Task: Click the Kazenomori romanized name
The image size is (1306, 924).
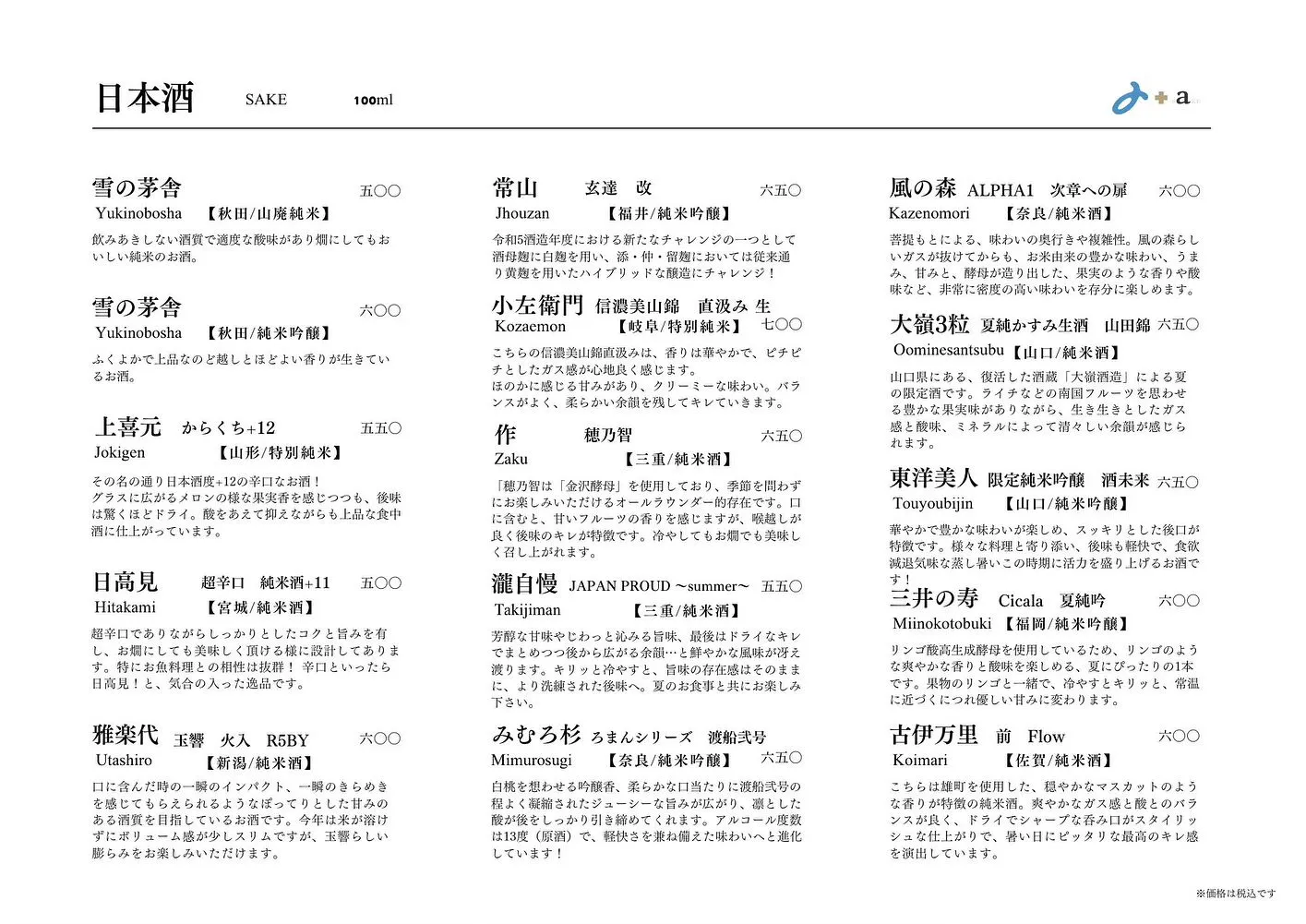Action: [x=929, y=214]
